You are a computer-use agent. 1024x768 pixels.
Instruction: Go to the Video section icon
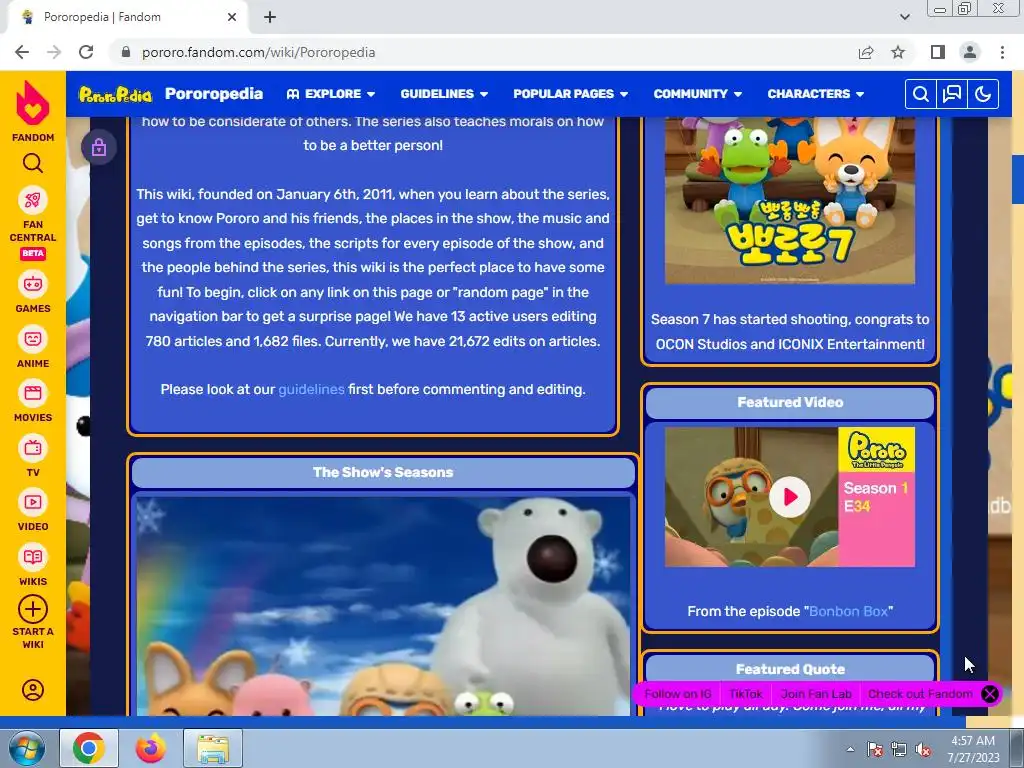coord(33,502)
